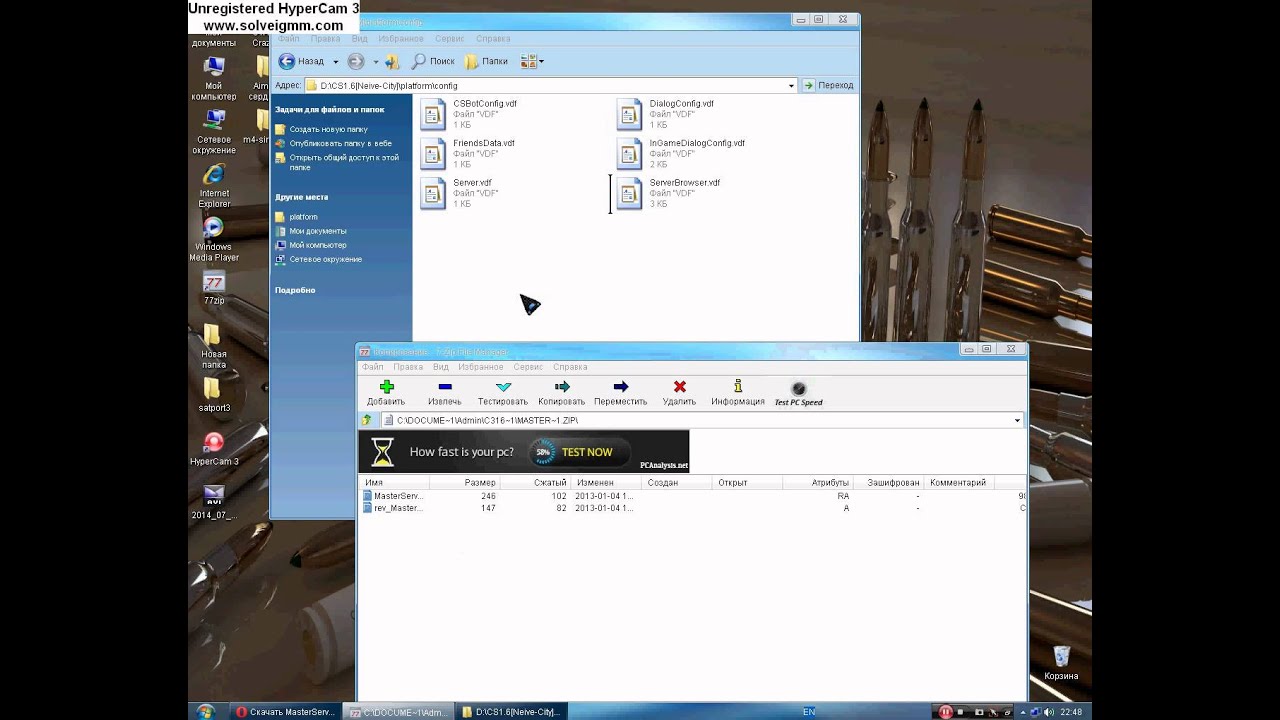Open the Explorer address bar dropdown
Screen dimensions: 1280x720
click(791, 86)
